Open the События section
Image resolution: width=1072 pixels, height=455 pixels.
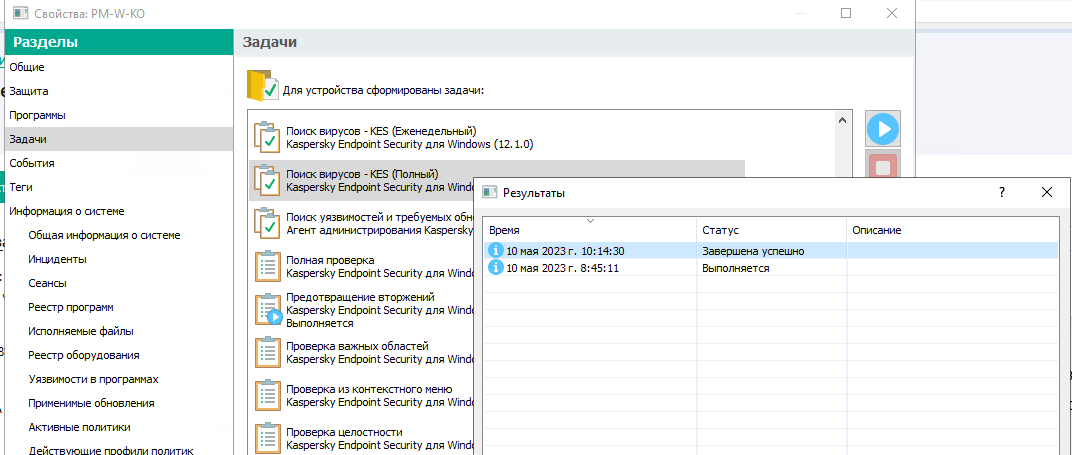32,163
